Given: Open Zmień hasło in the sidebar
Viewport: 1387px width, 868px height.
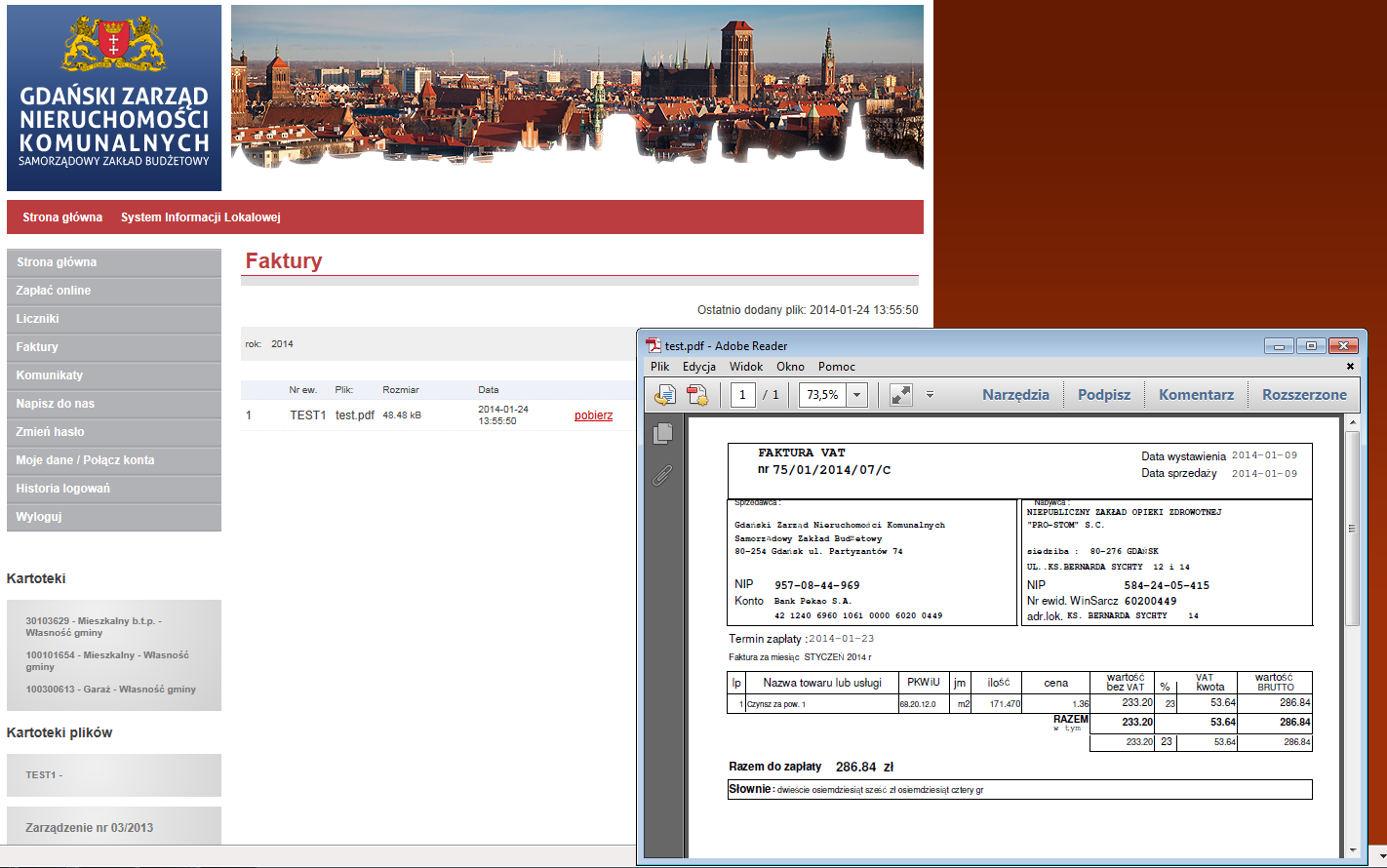Looking at the screenshot, I should click(x=114, y=432).
